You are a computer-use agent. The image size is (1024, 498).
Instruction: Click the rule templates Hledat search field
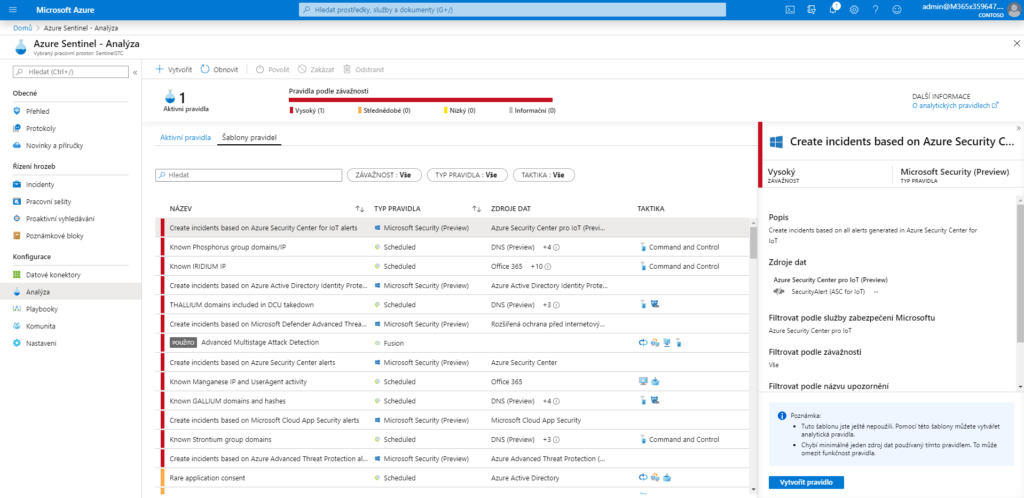tap(248, 175)
